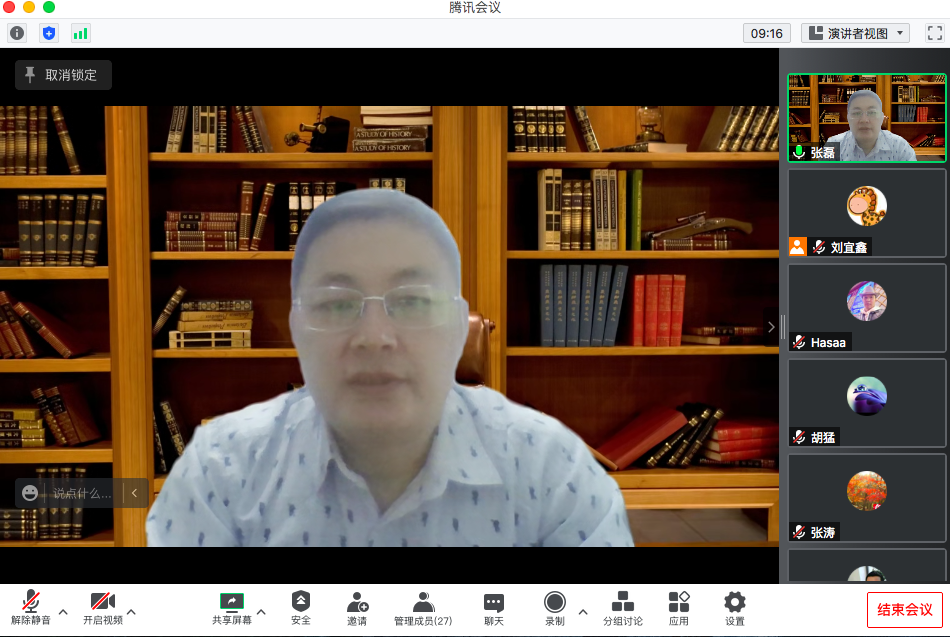Open 管理成员(27) participants list

click(423, 608)
